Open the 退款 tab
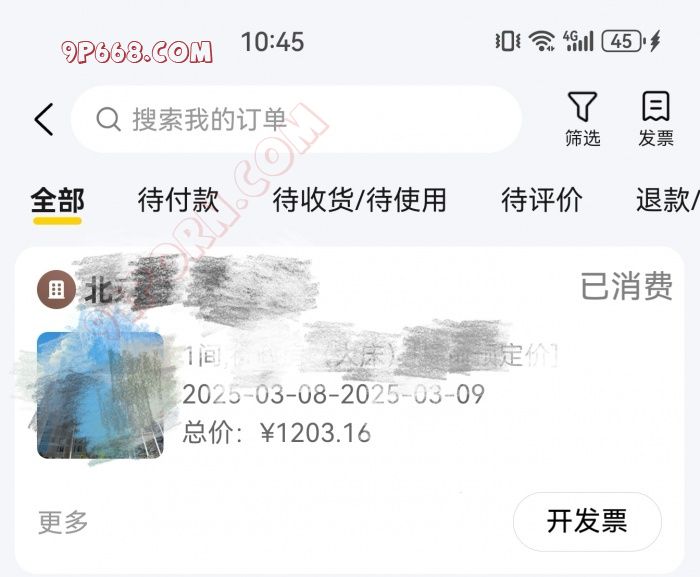The height and width of the screenshot is (577, 700). [x=668, y=200]
